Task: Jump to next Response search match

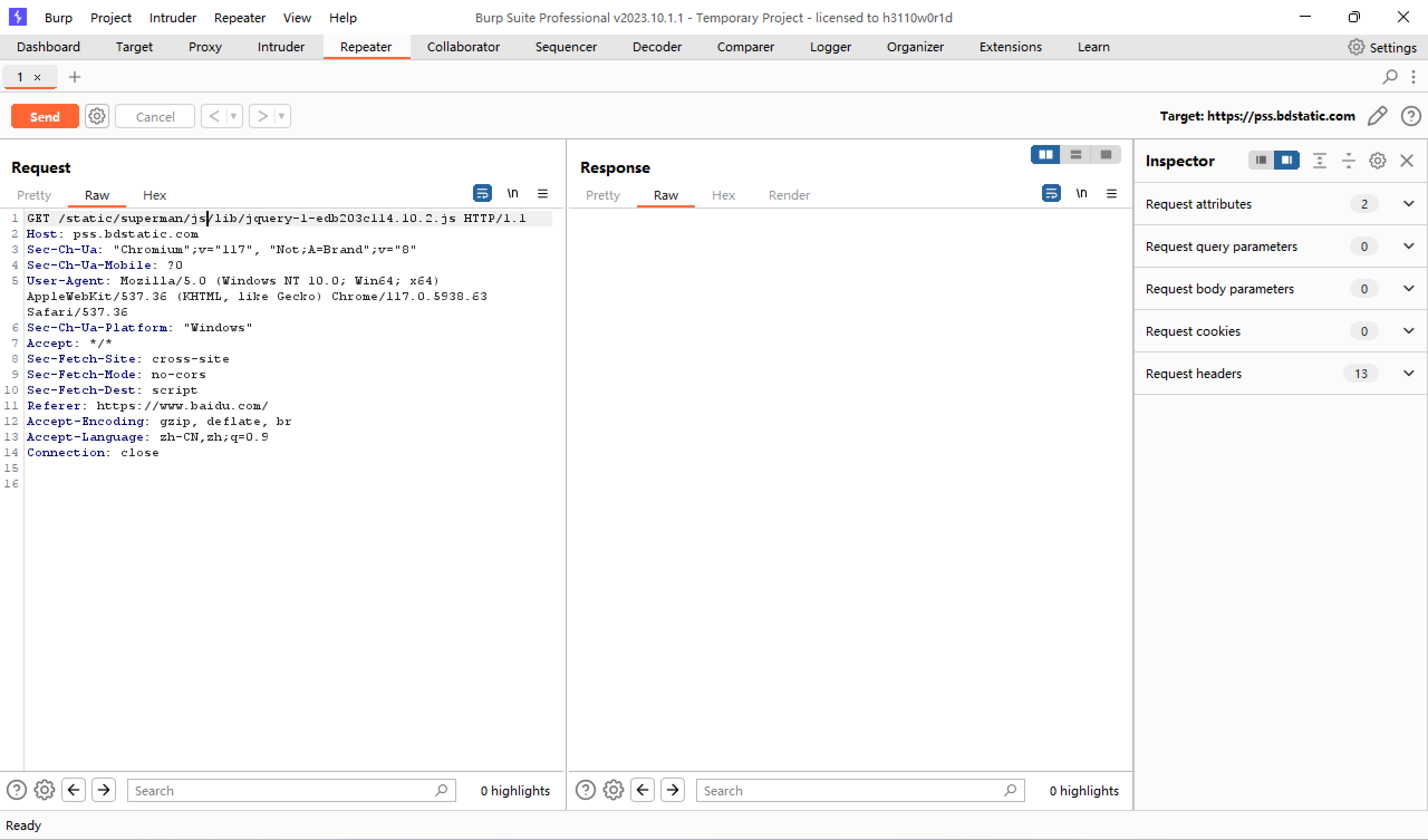Action: [x=673, y=790]
